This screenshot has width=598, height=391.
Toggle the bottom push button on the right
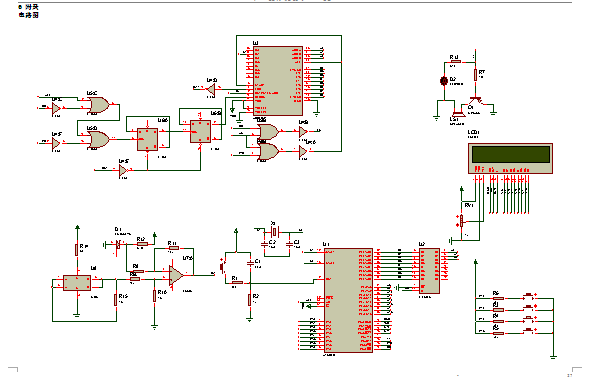(x=528, y=330)
